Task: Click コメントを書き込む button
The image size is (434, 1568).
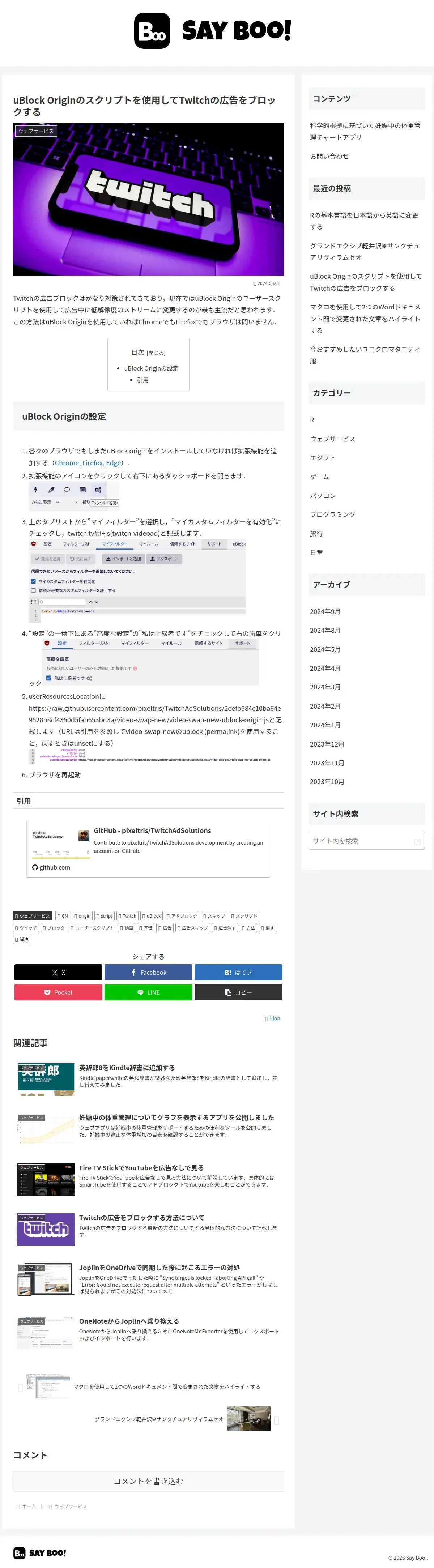Action: [x=149, y=1481]
